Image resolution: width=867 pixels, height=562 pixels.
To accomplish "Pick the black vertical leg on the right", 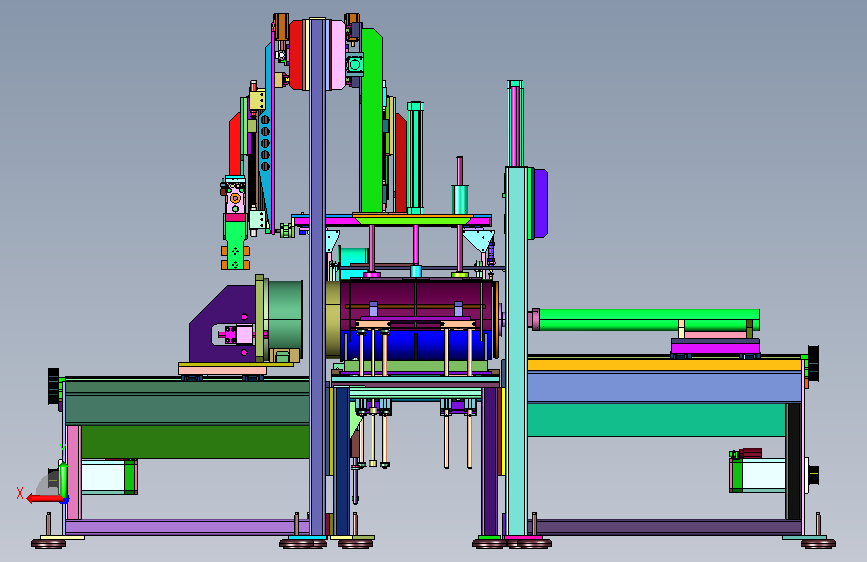I will (793, 461).
